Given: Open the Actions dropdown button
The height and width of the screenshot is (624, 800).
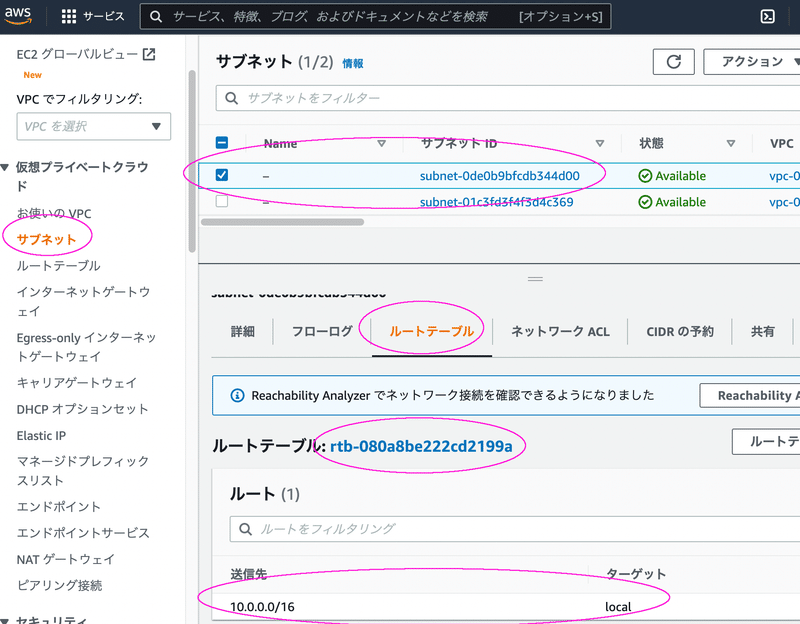Looking at the screenshot, I should (752, 62).
